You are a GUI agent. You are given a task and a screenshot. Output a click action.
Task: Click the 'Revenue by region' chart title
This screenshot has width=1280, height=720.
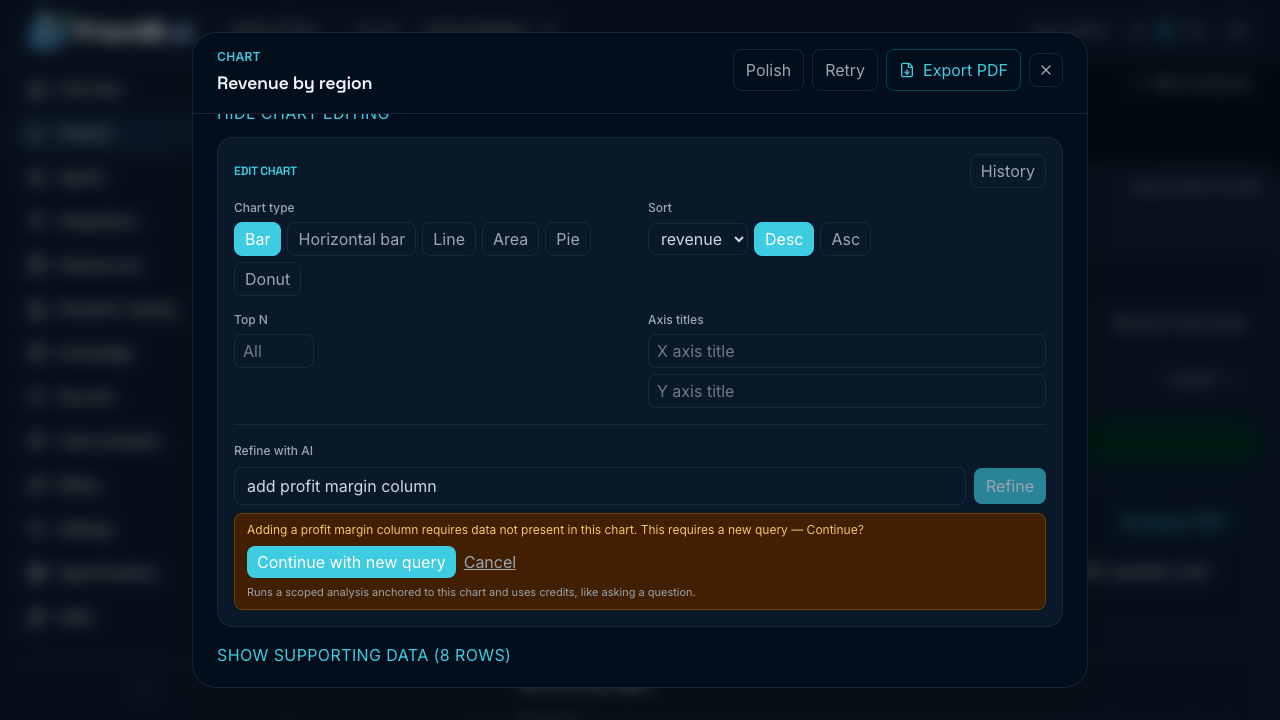coord(294,83)
